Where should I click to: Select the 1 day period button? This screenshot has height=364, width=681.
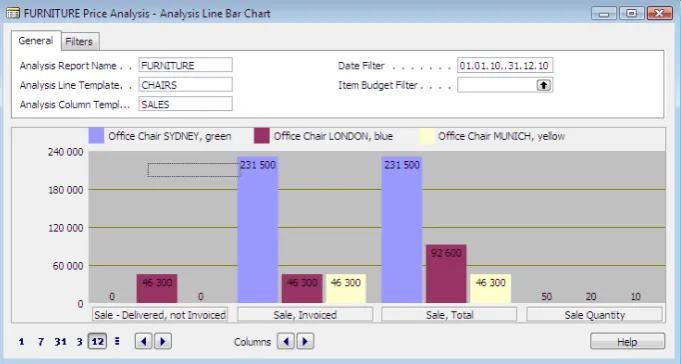(21, 342)
